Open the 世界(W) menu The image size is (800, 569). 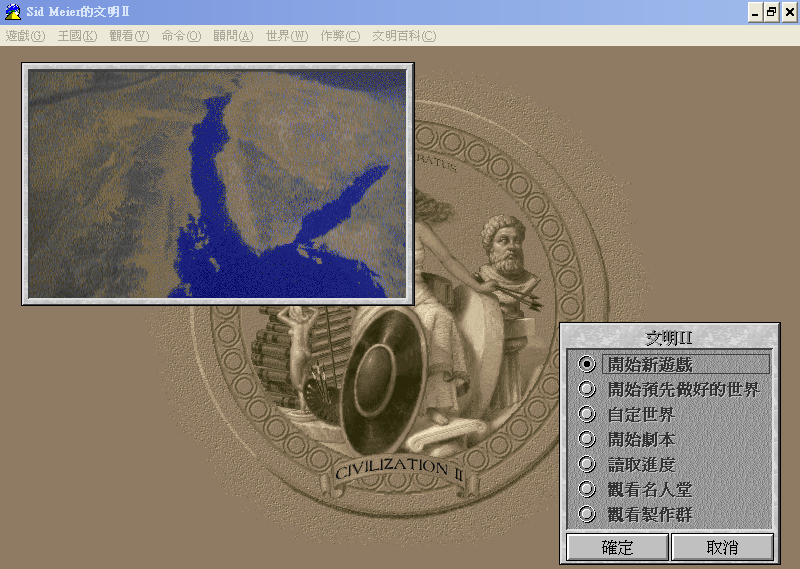[286, 36]
